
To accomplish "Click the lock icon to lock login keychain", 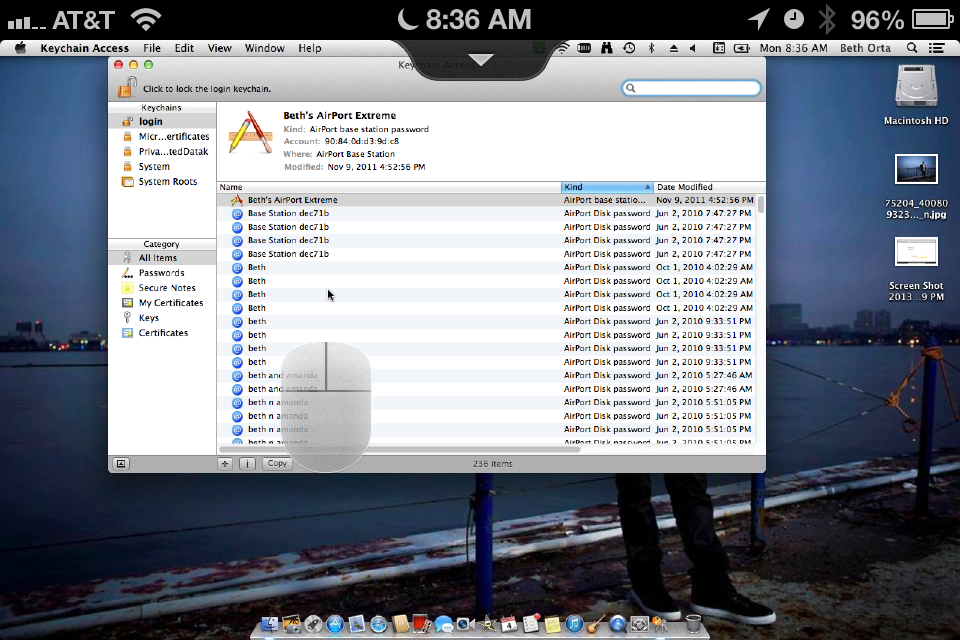I will (x=127, y=88).
